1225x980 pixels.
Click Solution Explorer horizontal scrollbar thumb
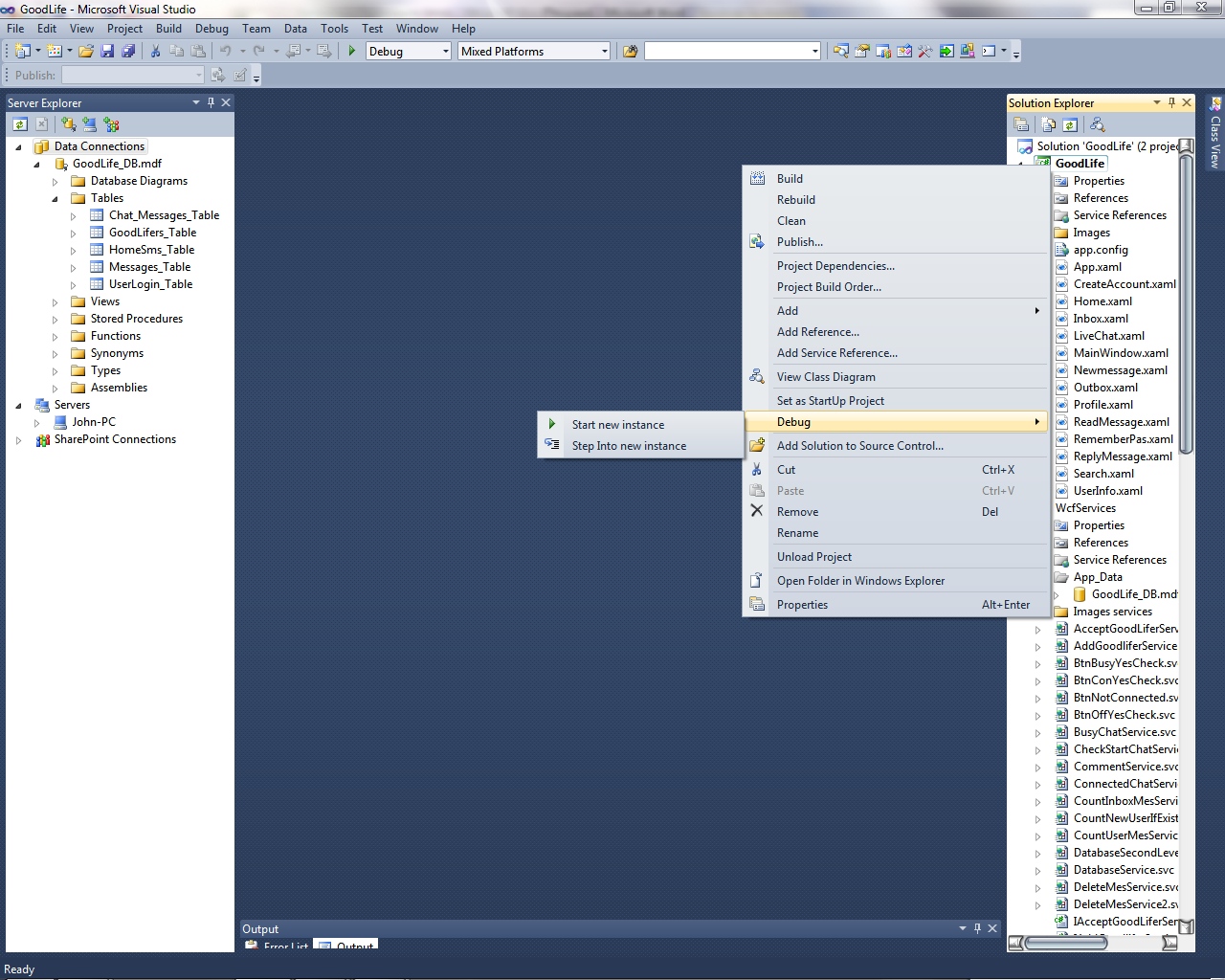[1065, 943]
